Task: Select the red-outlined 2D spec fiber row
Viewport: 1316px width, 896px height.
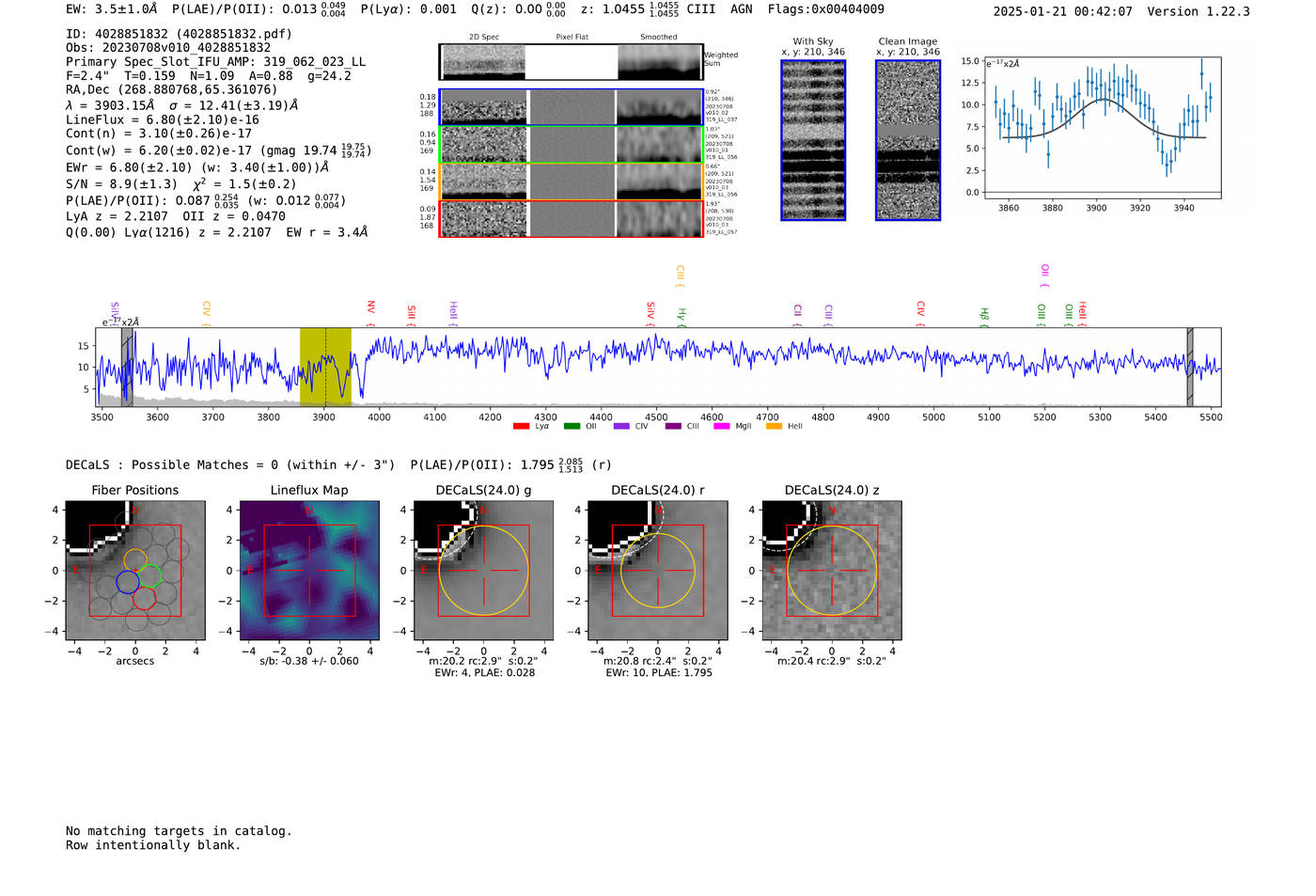Action: click(x=572, y=218)
